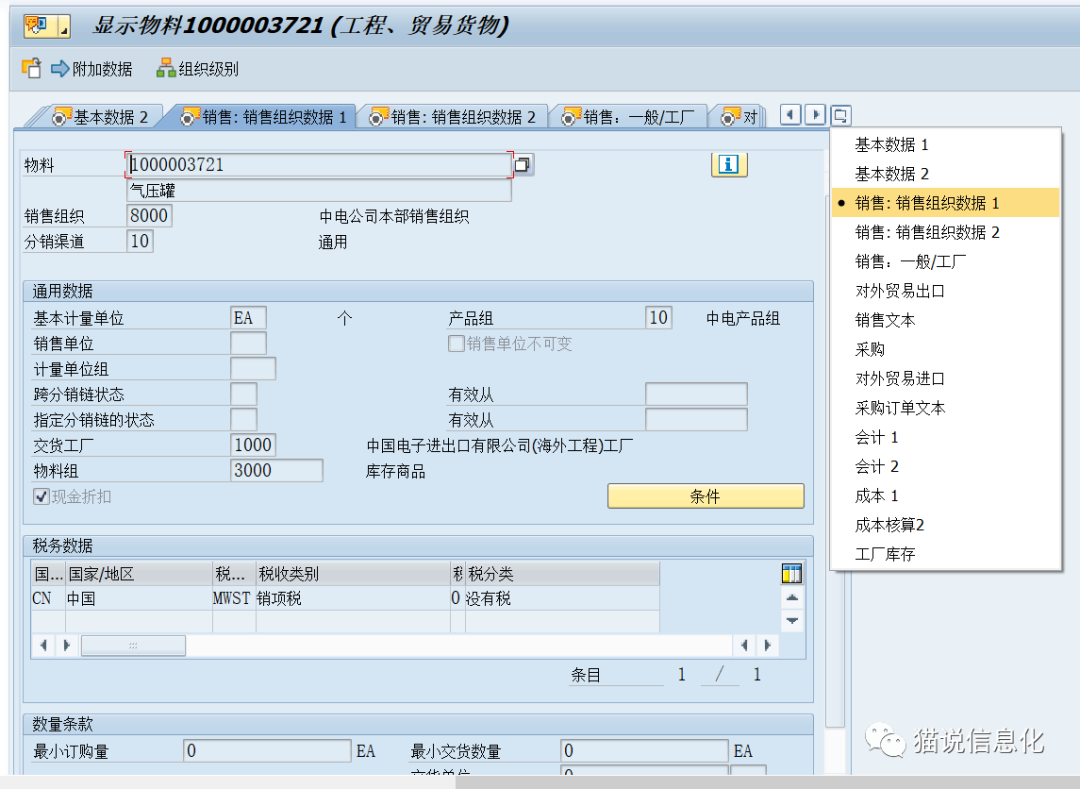1080x789 pixels.
Task: Click the 组织级别 hierarchy icon
Action: coord(166,69)
